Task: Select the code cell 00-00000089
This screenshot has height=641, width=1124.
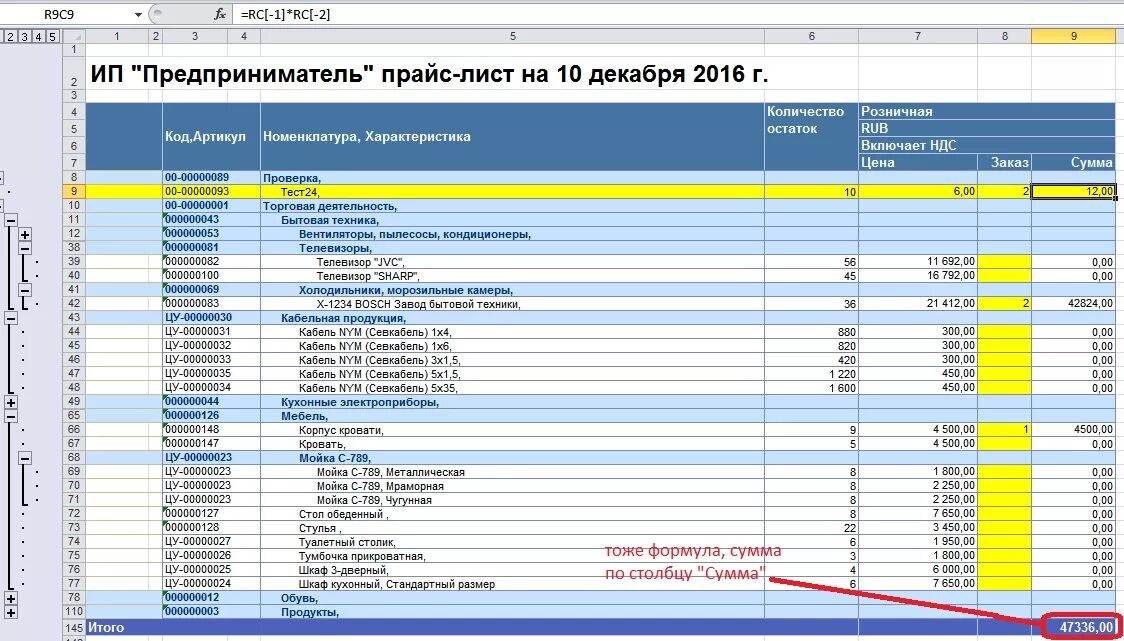Action: pyautogui.click(x=211, y=177)
